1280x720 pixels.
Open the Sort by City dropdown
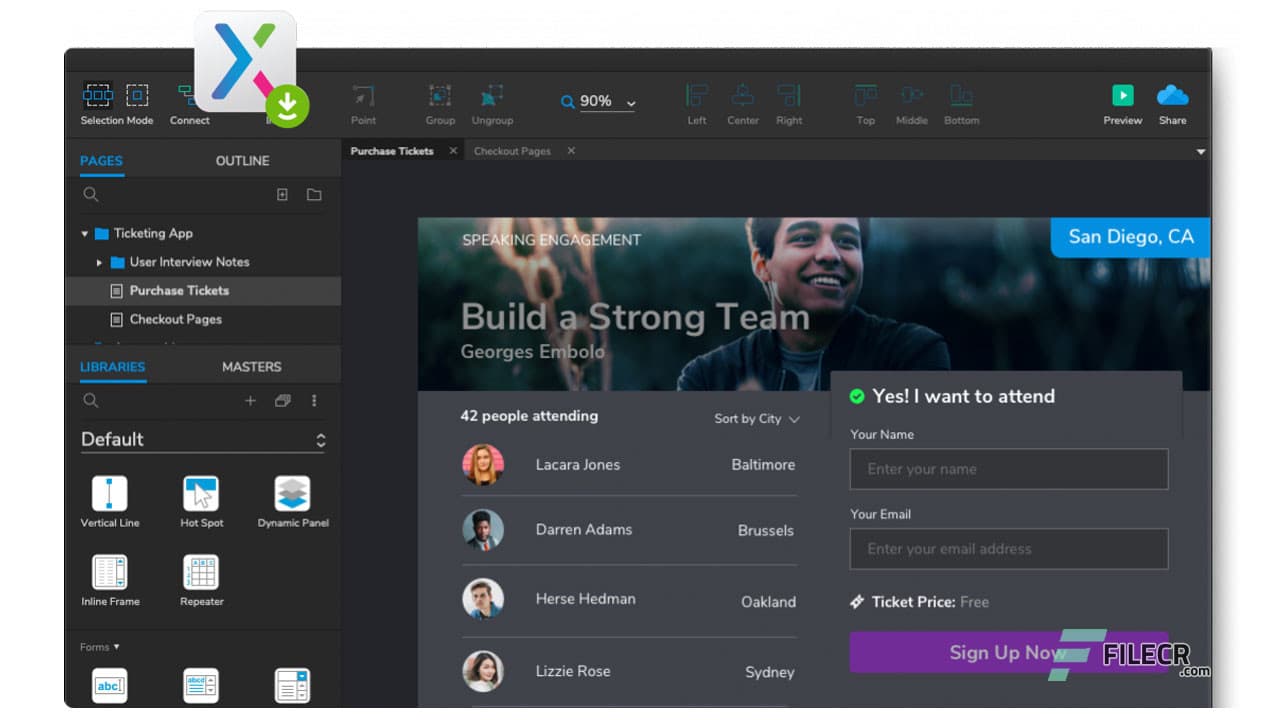755,419
